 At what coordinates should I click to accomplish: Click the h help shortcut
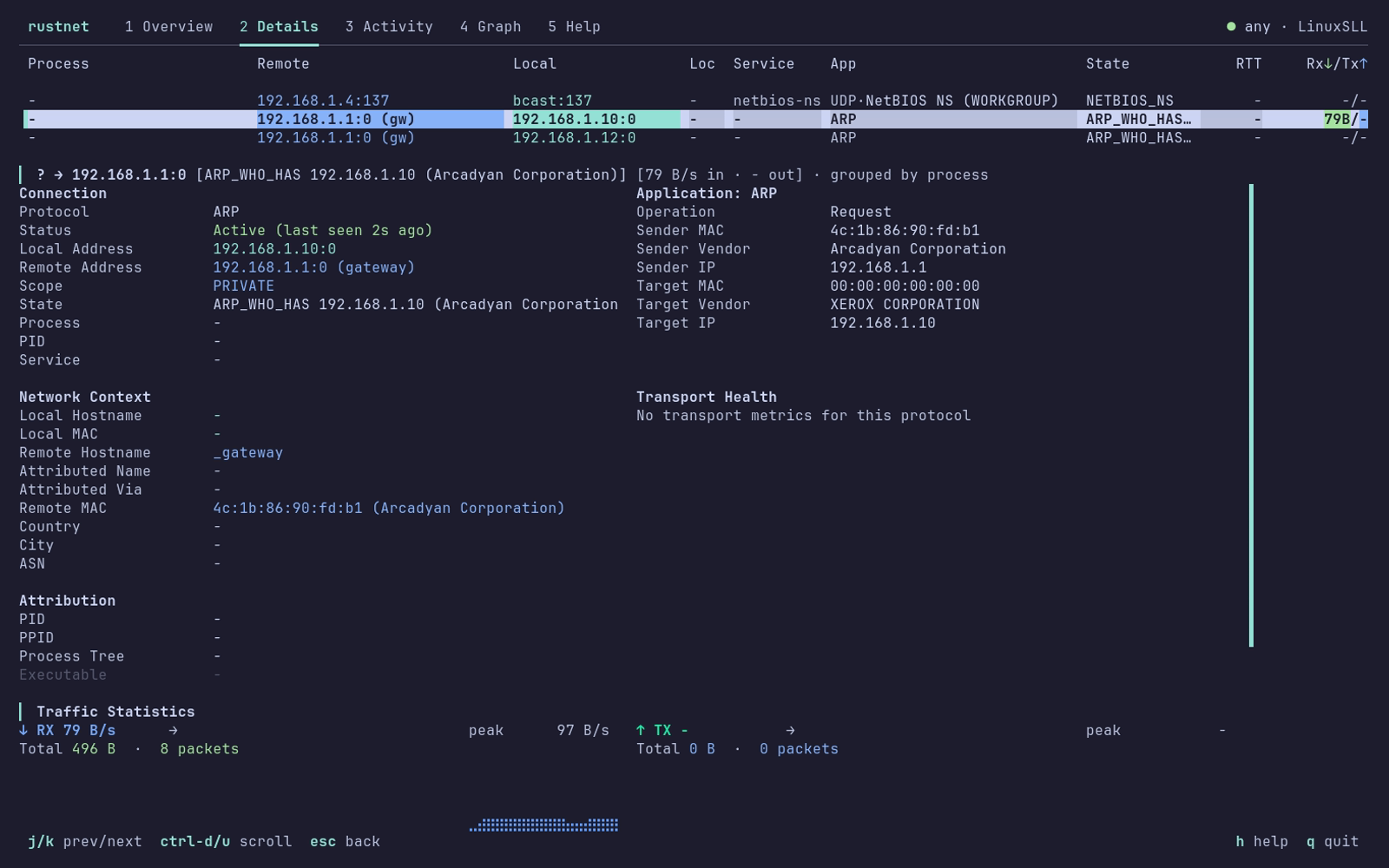pos(1261,841)
